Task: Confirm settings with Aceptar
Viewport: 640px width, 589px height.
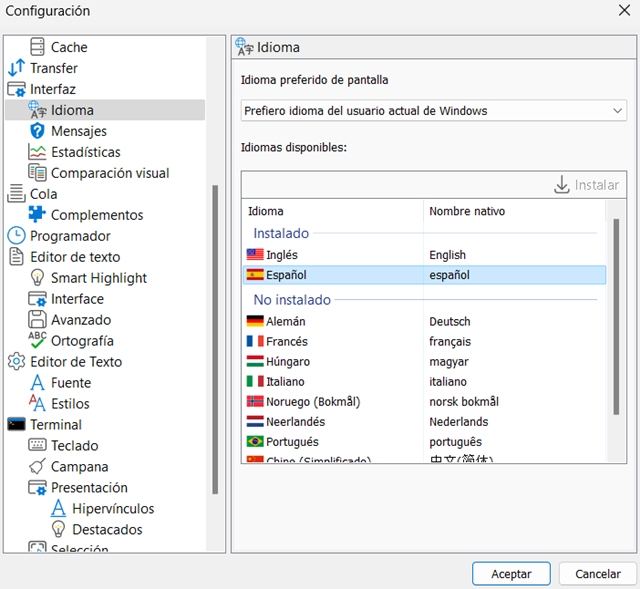Action: pyautogui.click(x=511, y=574)
